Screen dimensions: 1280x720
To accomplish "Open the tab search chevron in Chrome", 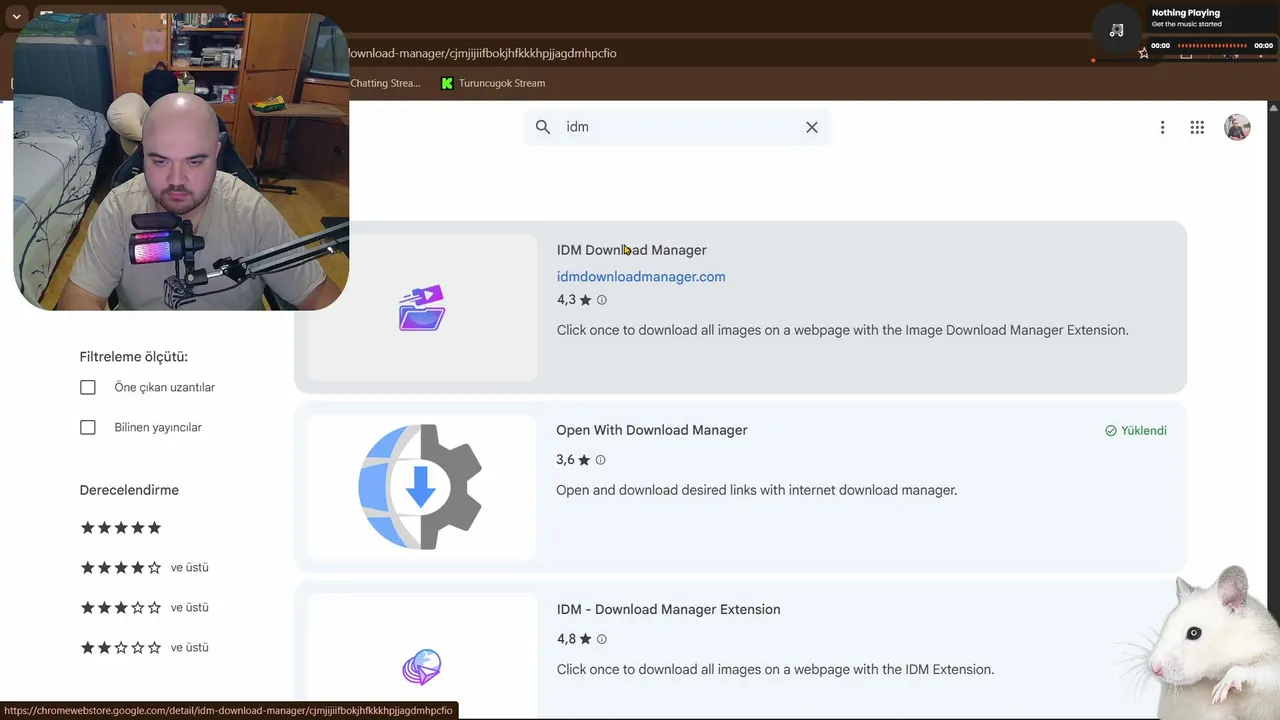I will point(16,17).
